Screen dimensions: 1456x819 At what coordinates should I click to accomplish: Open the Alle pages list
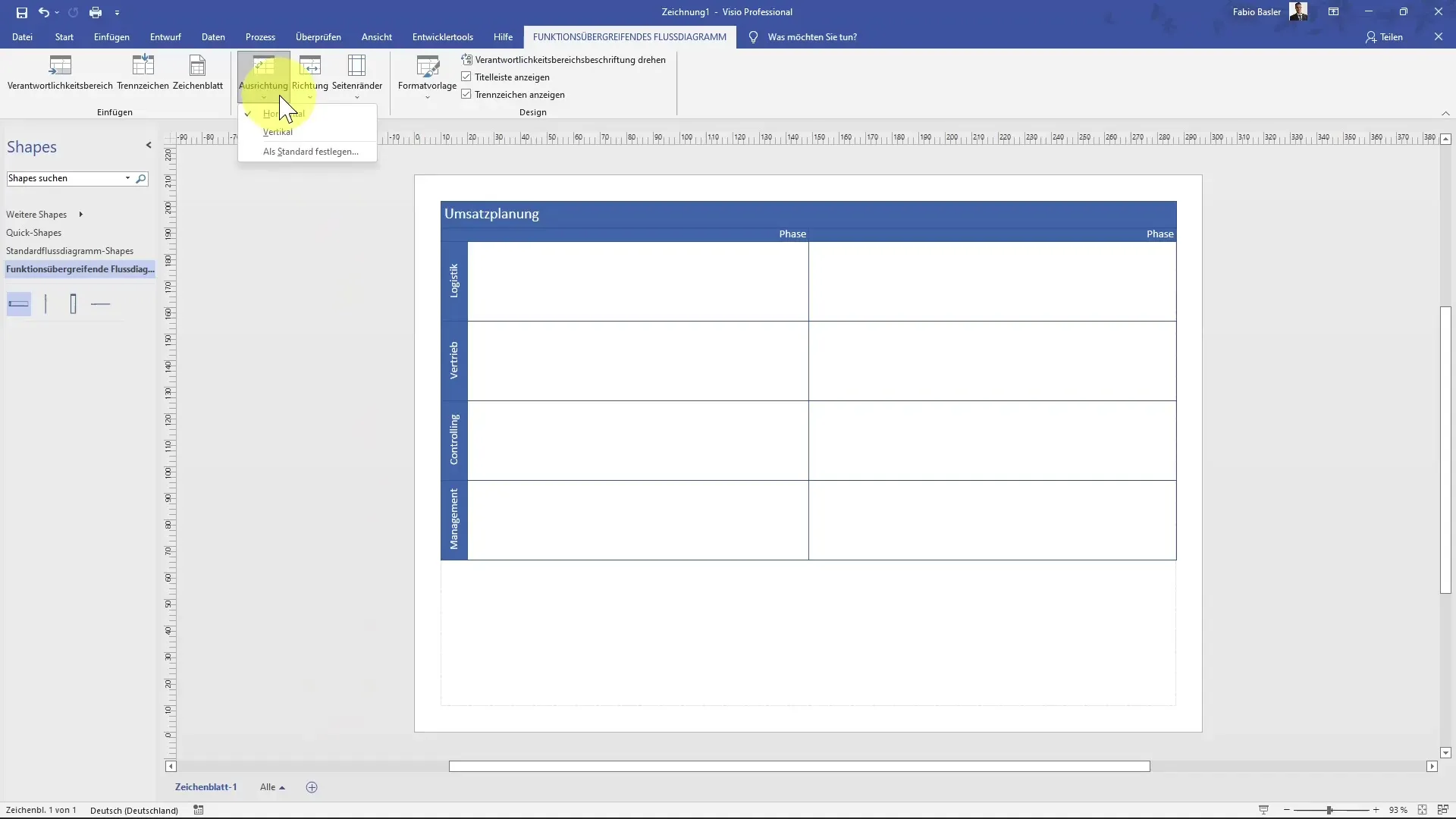[x=272, y=787]
